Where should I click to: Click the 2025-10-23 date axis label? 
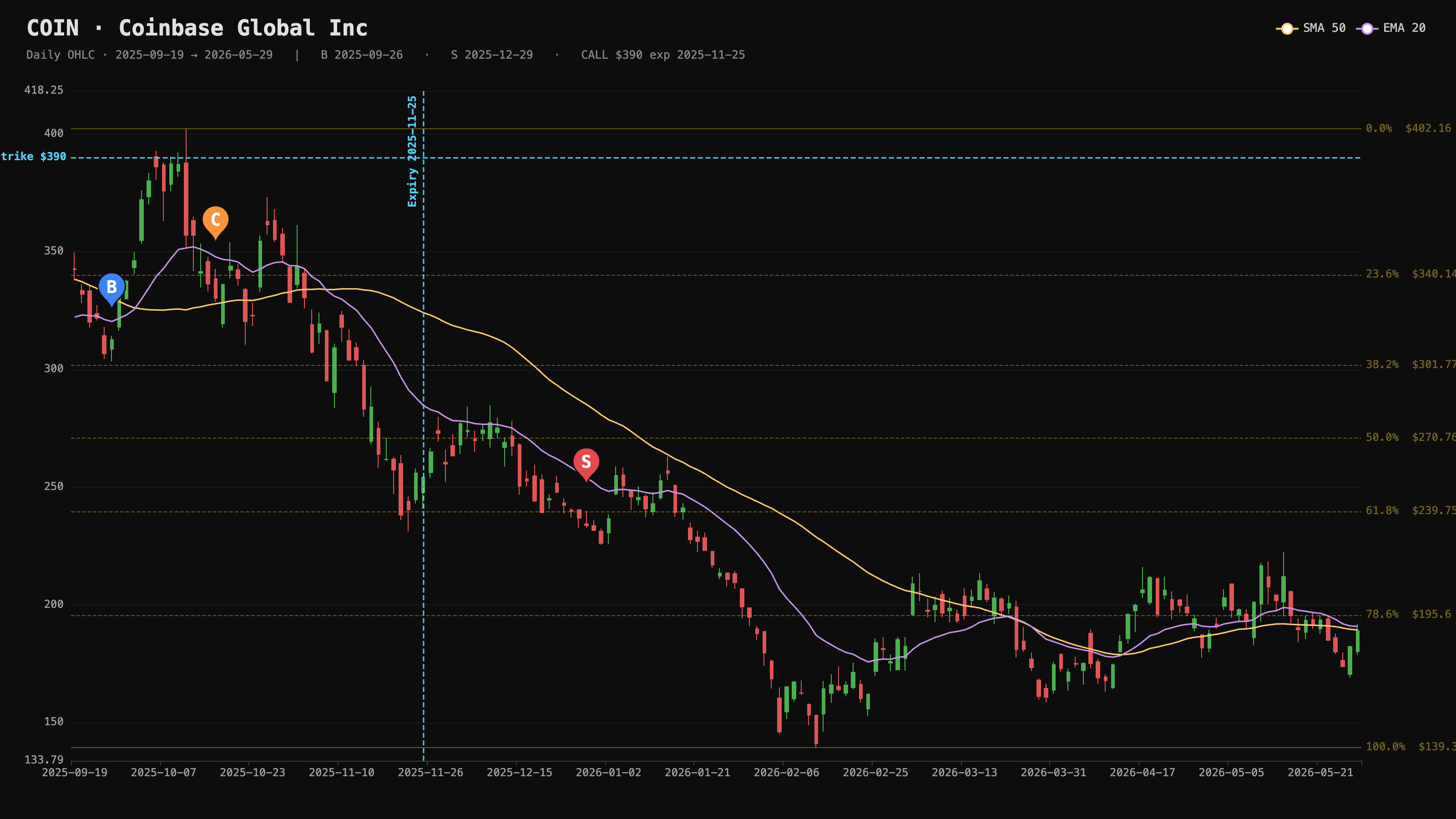pyautogui.click(x=252, y=773)
